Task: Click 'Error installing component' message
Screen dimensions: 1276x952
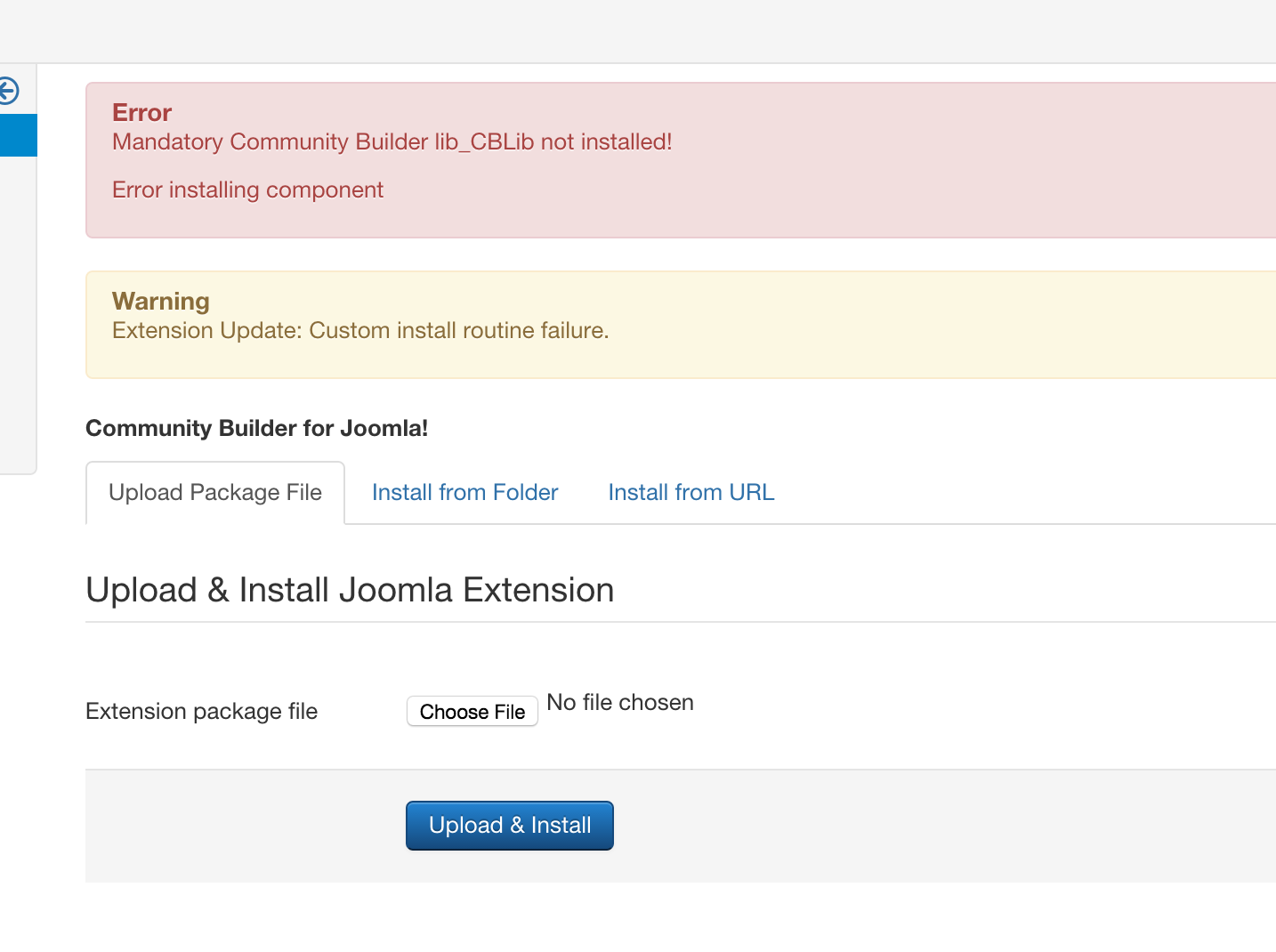Action: 247,190
